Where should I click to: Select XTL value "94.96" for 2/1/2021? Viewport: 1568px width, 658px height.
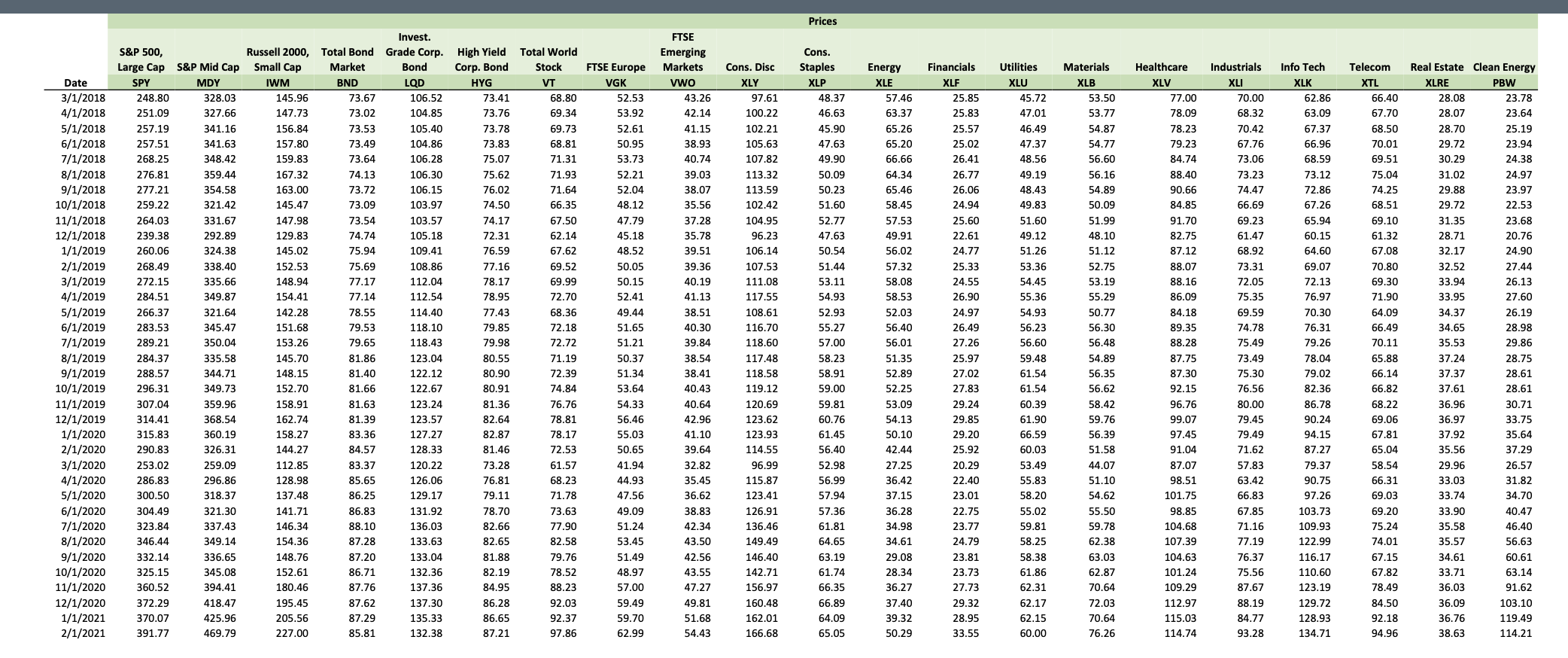1384,633
